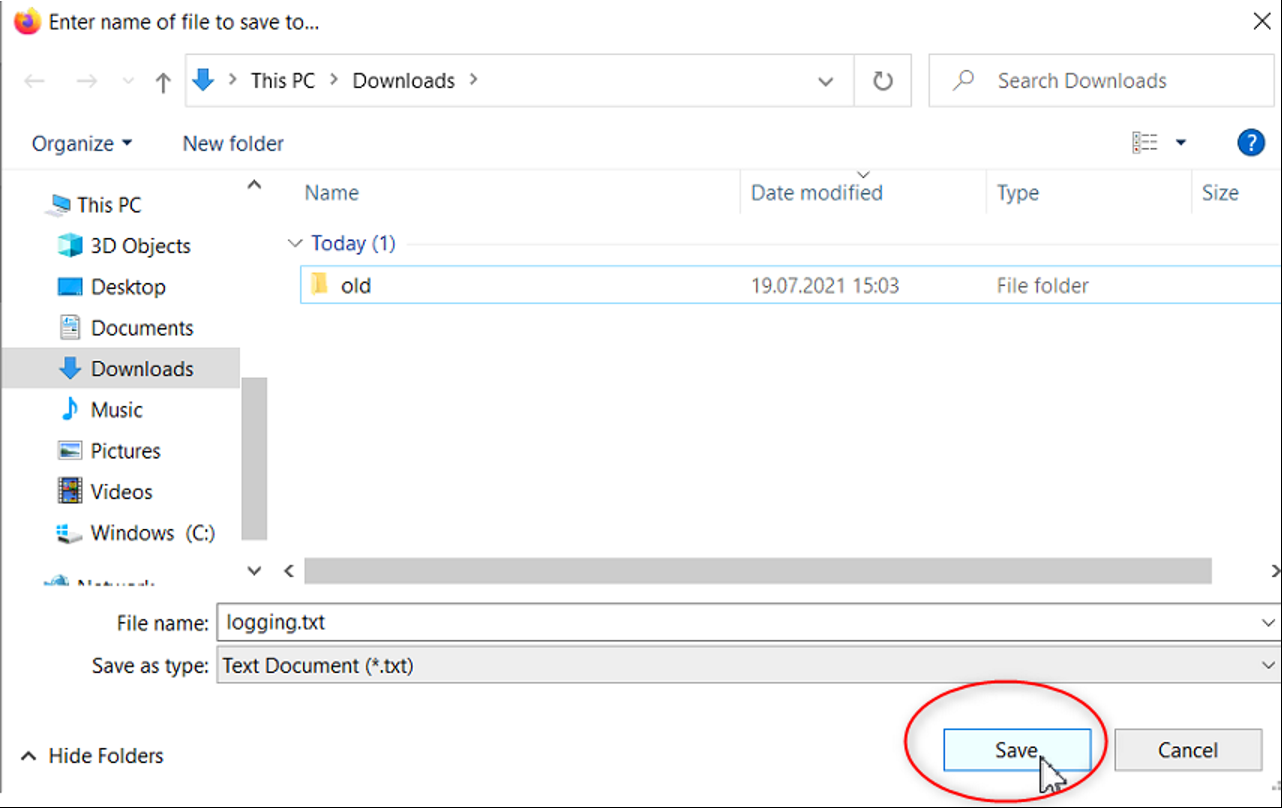Open the recent locations dropdown arrow
1282x808 pixels.
127,82
